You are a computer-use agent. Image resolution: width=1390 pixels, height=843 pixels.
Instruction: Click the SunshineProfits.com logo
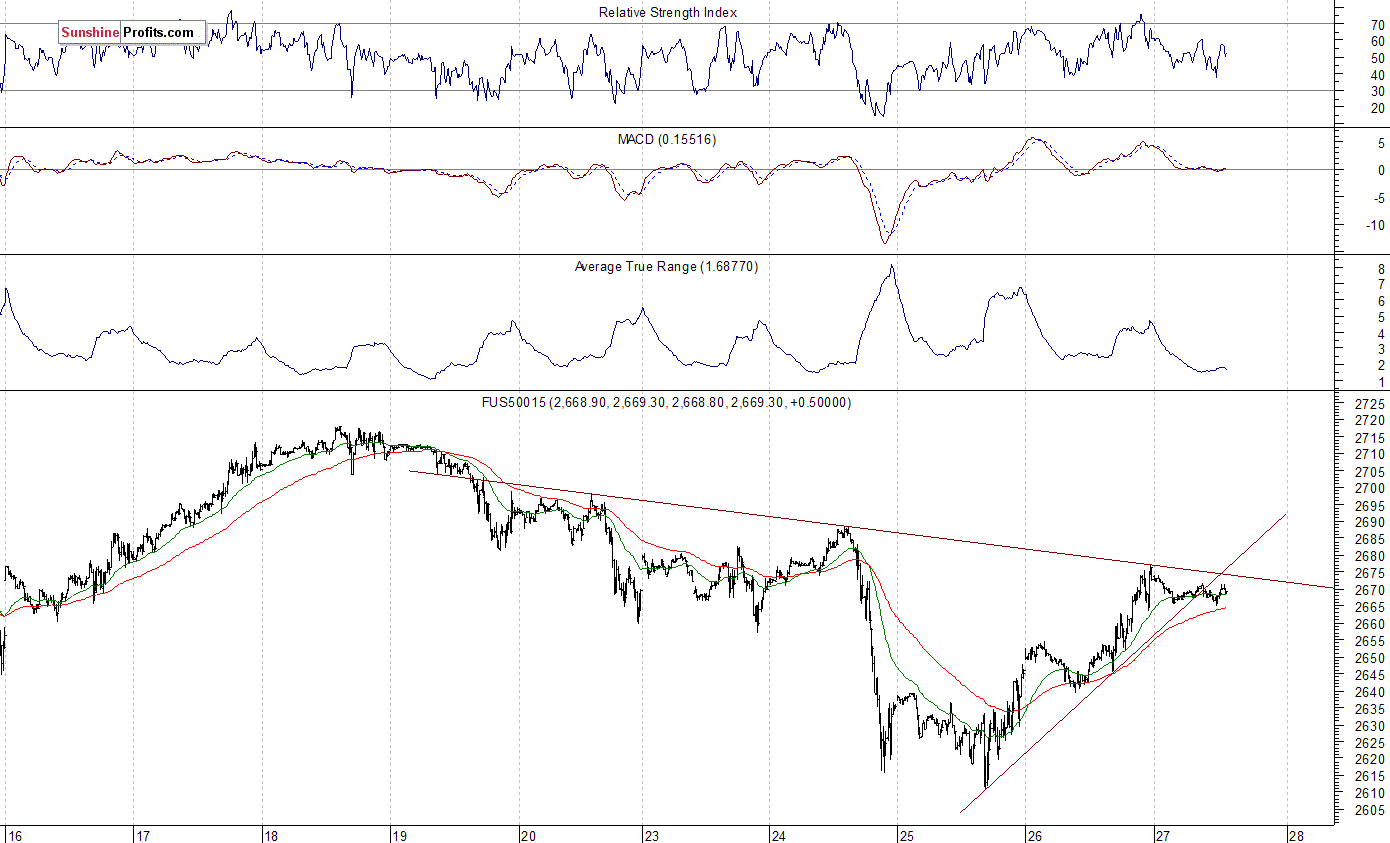(131, 33)
